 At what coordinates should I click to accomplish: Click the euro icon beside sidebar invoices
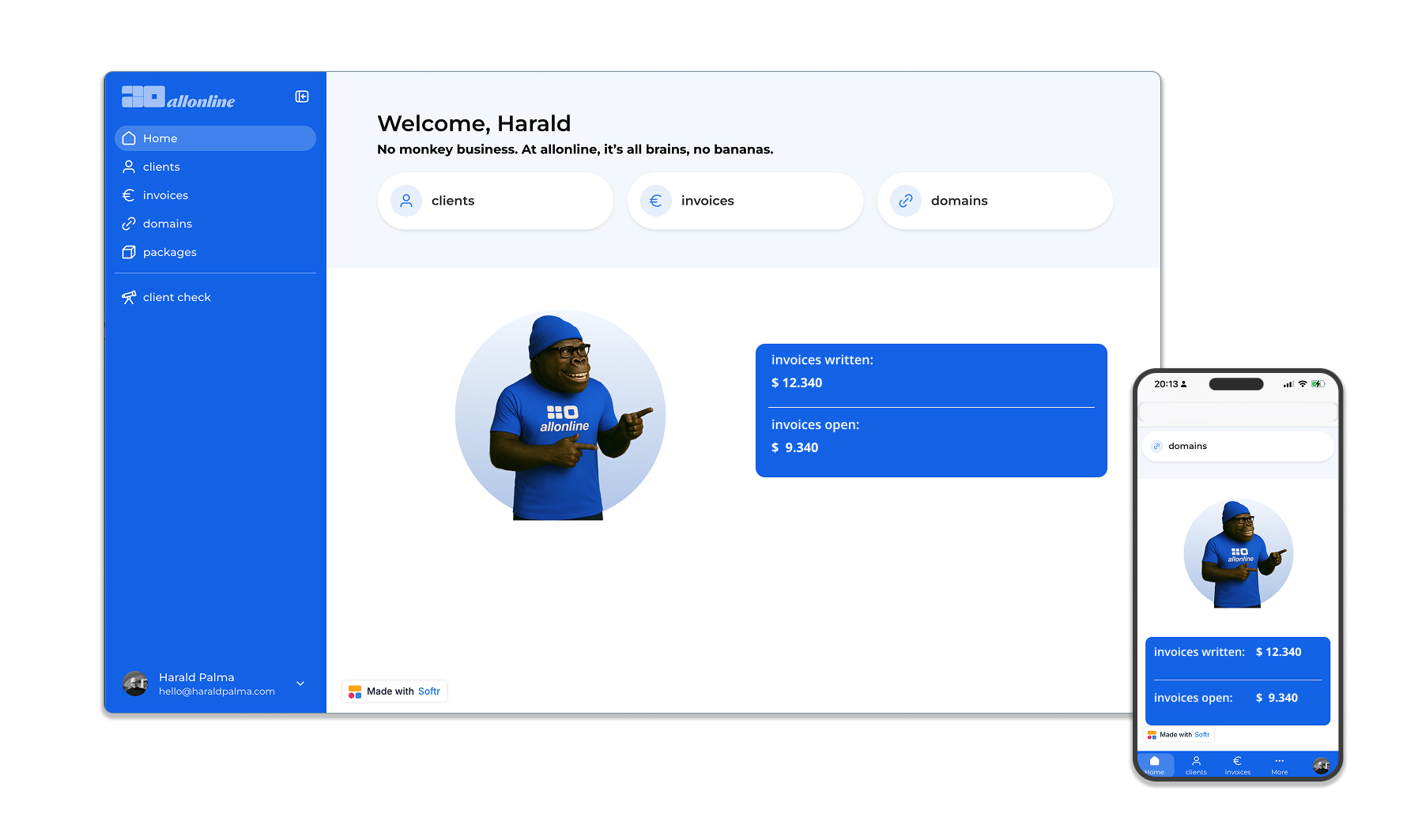(x=129, y=195)
